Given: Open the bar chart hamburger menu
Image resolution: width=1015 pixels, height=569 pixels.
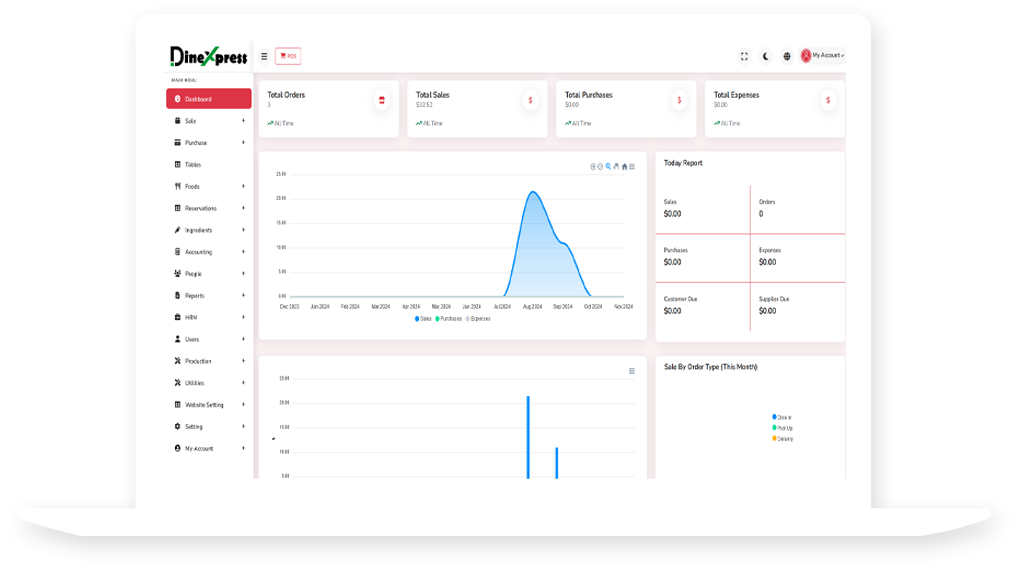Looking at the screenshot, I should pos(631,371).
